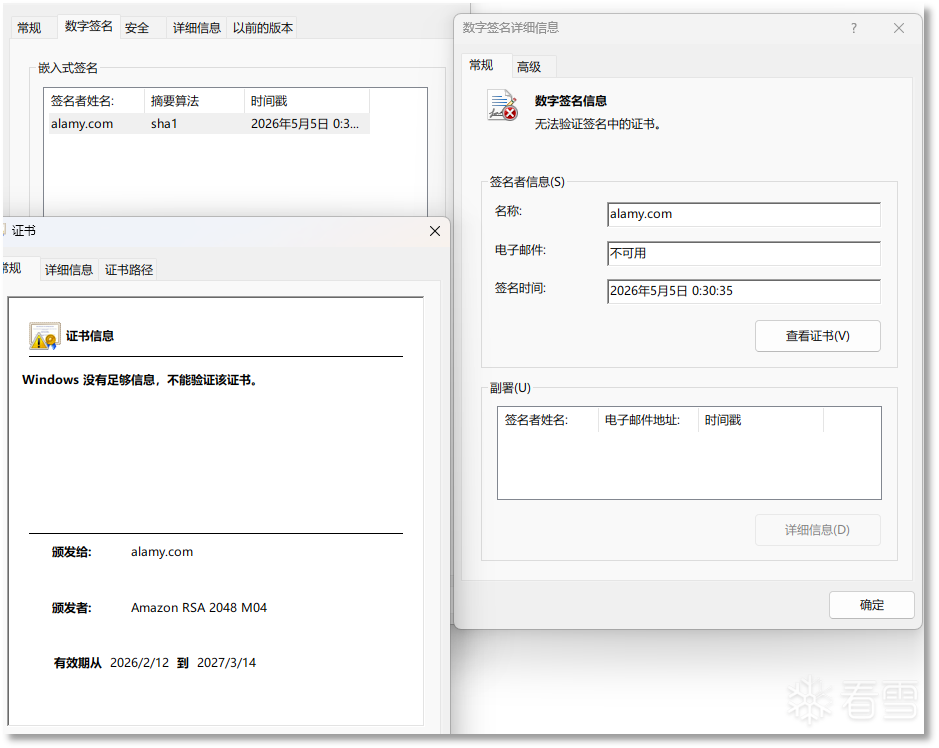Click the 名称 field showing alamy.com

pos(743,214)
